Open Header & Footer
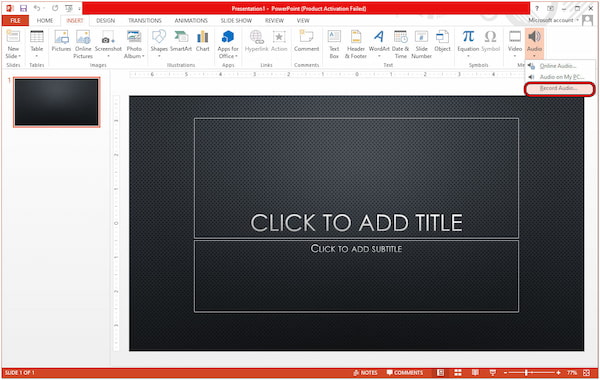Screen dimensions: 600x380 356,44
